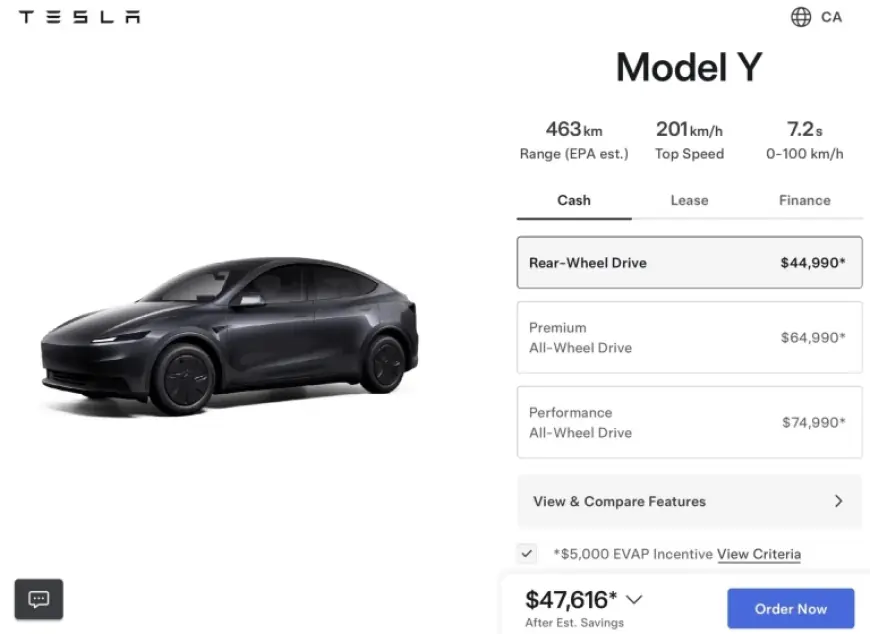Image resolution: width=870 pixels, height=634 pixels.
Task: Switch to the Lease tab
Action: click(688, 200)
